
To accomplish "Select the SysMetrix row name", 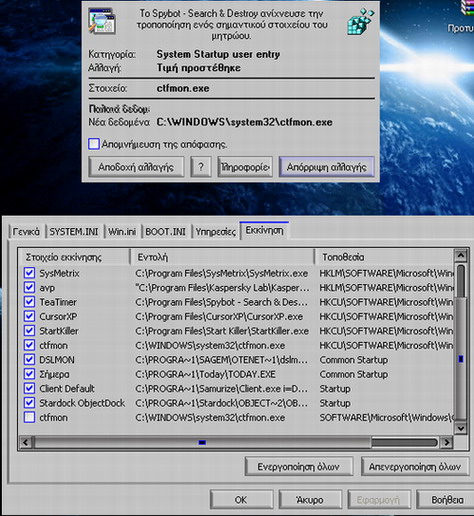I will 59,273.
